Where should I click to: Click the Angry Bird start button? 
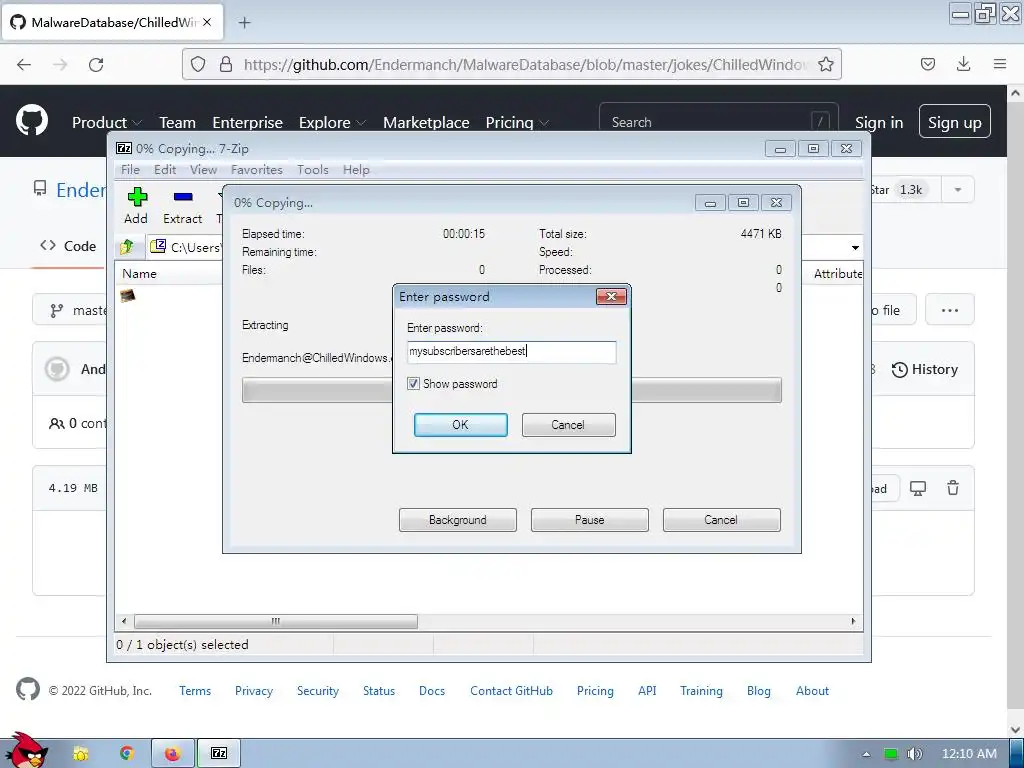coord(25,750)
